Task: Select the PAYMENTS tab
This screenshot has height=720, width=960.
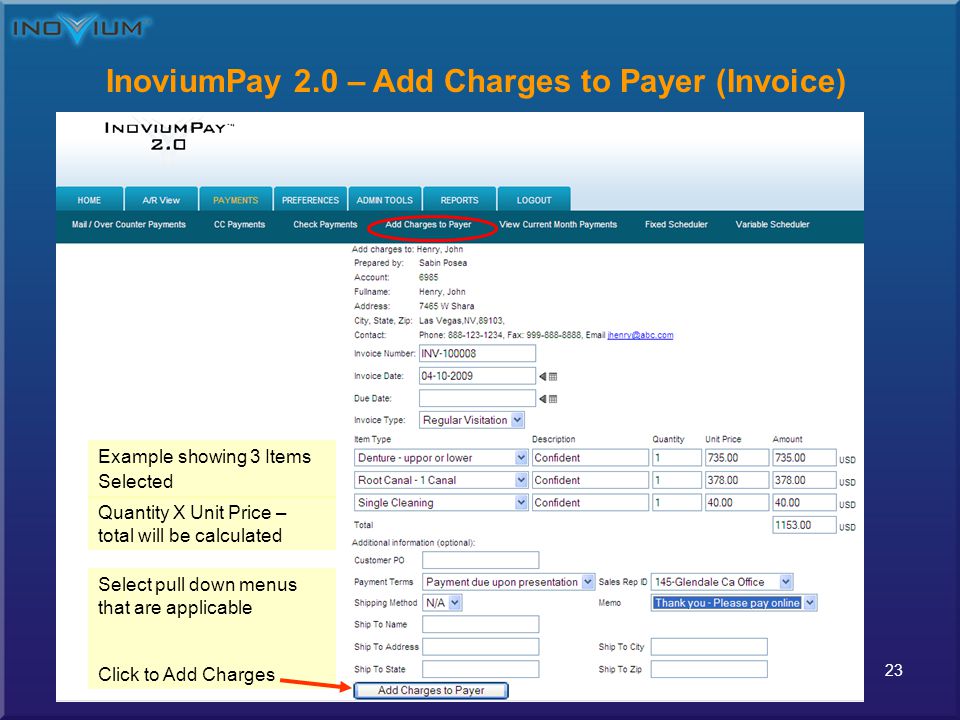Action: click(236, 200)
